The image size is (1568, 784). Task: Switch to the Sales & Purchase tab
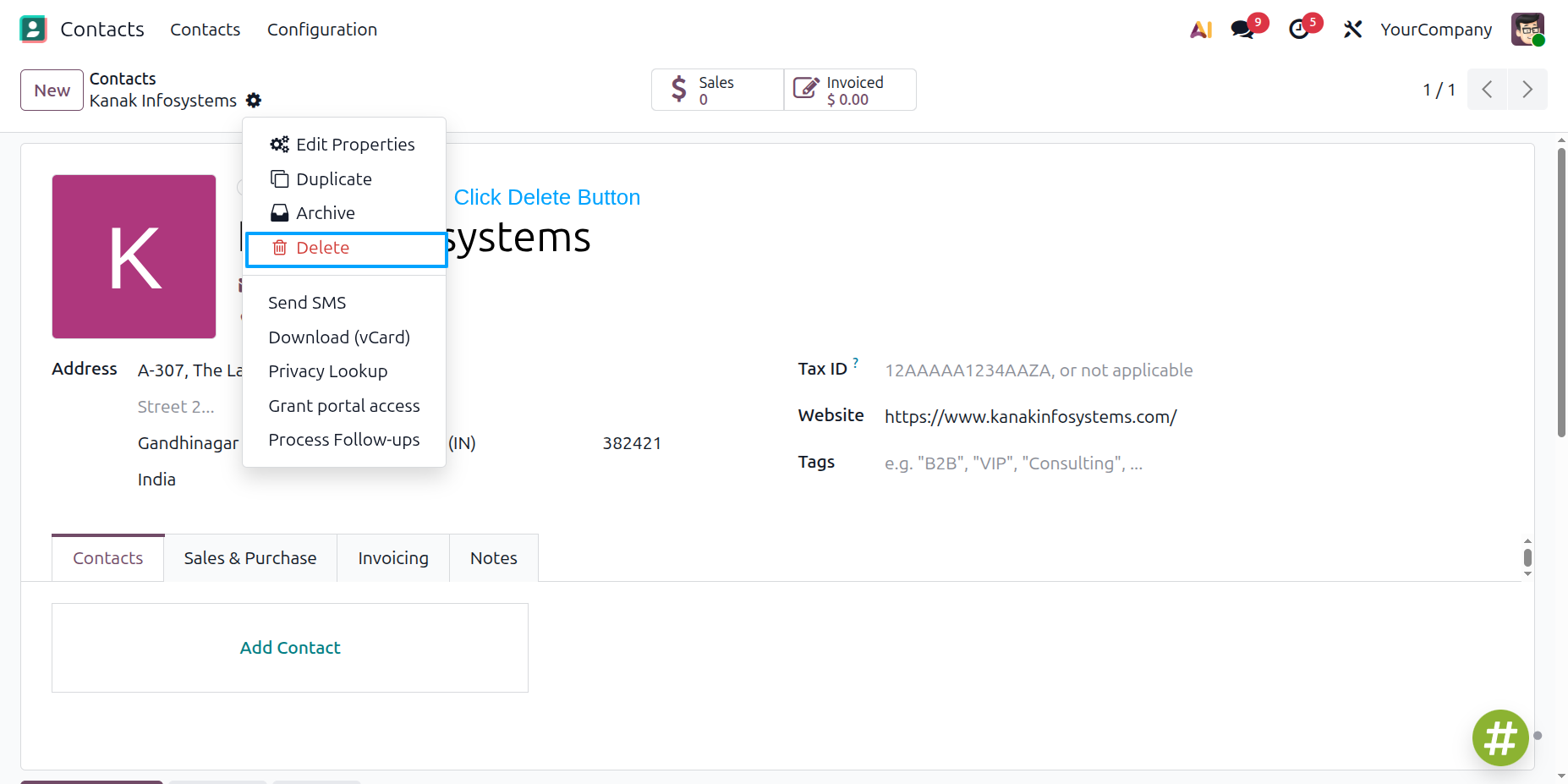pos(250,558)
